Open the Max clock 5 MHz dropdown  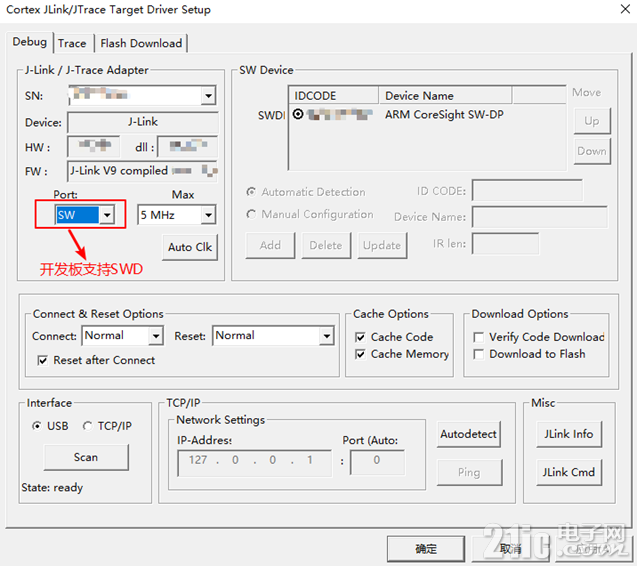click(208, 215)
